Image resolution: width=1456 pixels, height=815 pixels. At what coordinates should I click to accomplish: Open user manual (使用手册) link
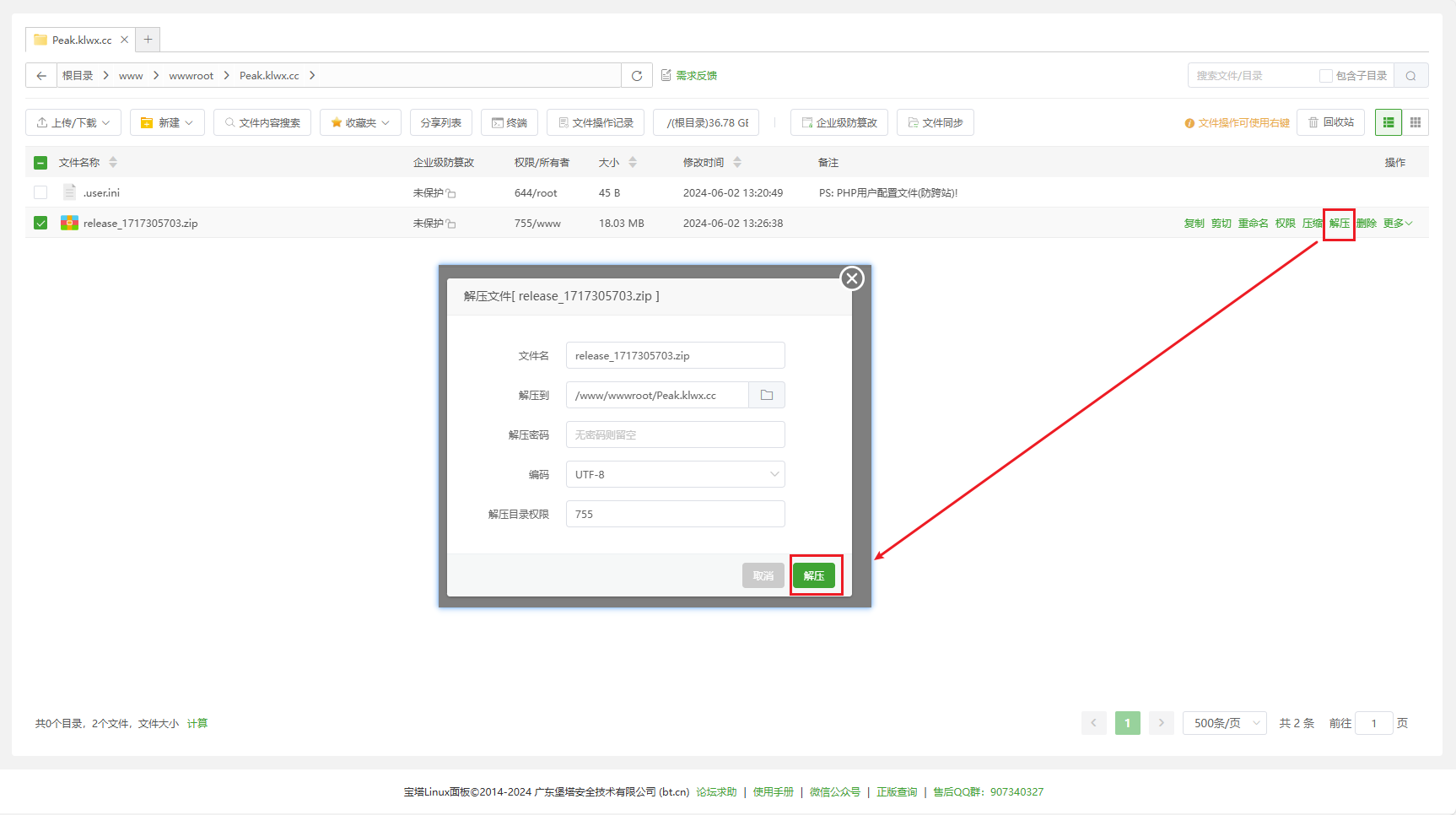click(x=774, y=791)
